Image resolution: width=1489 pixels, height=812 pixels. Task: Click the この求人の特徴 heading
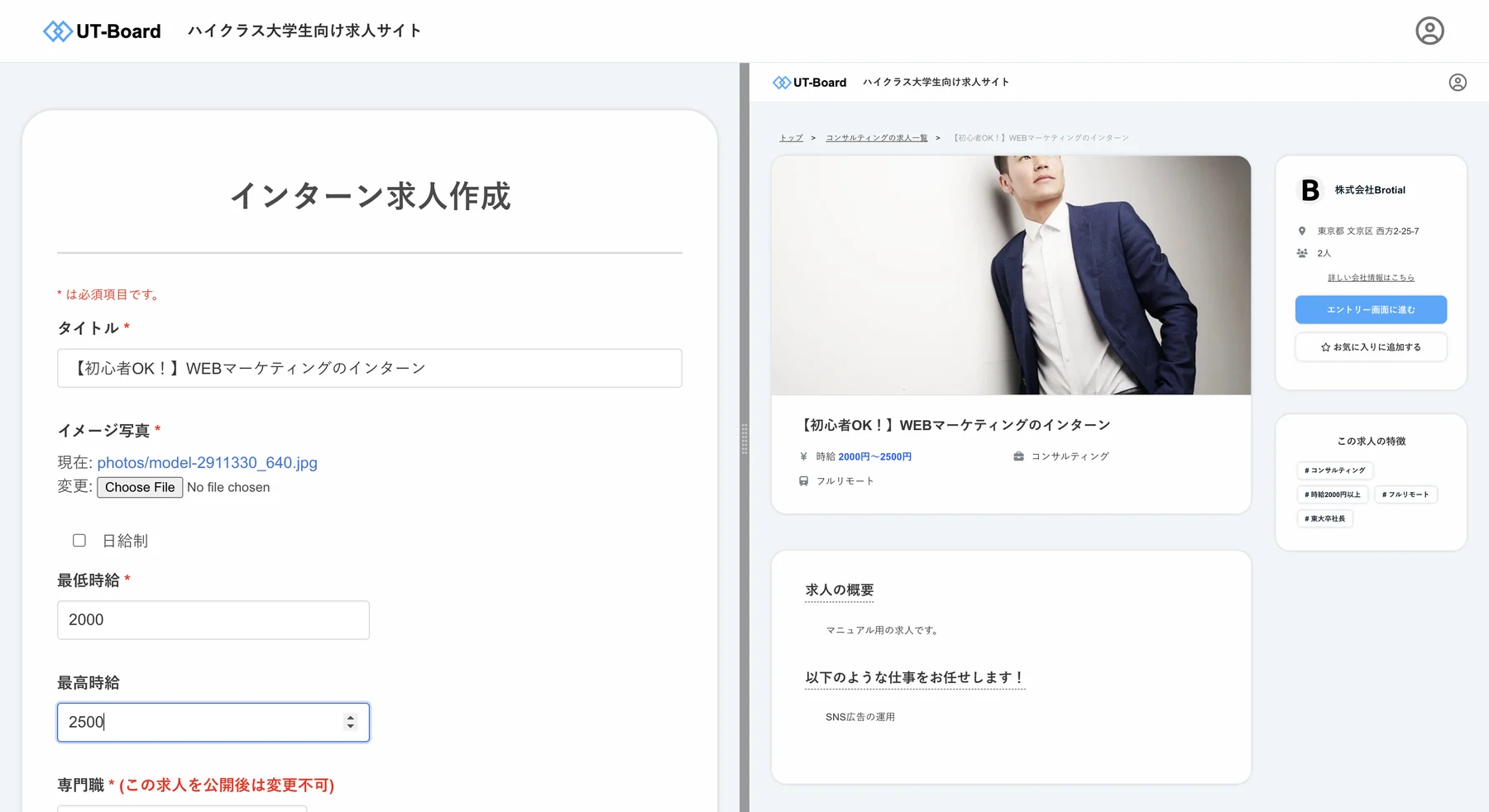pos(1372,442)
